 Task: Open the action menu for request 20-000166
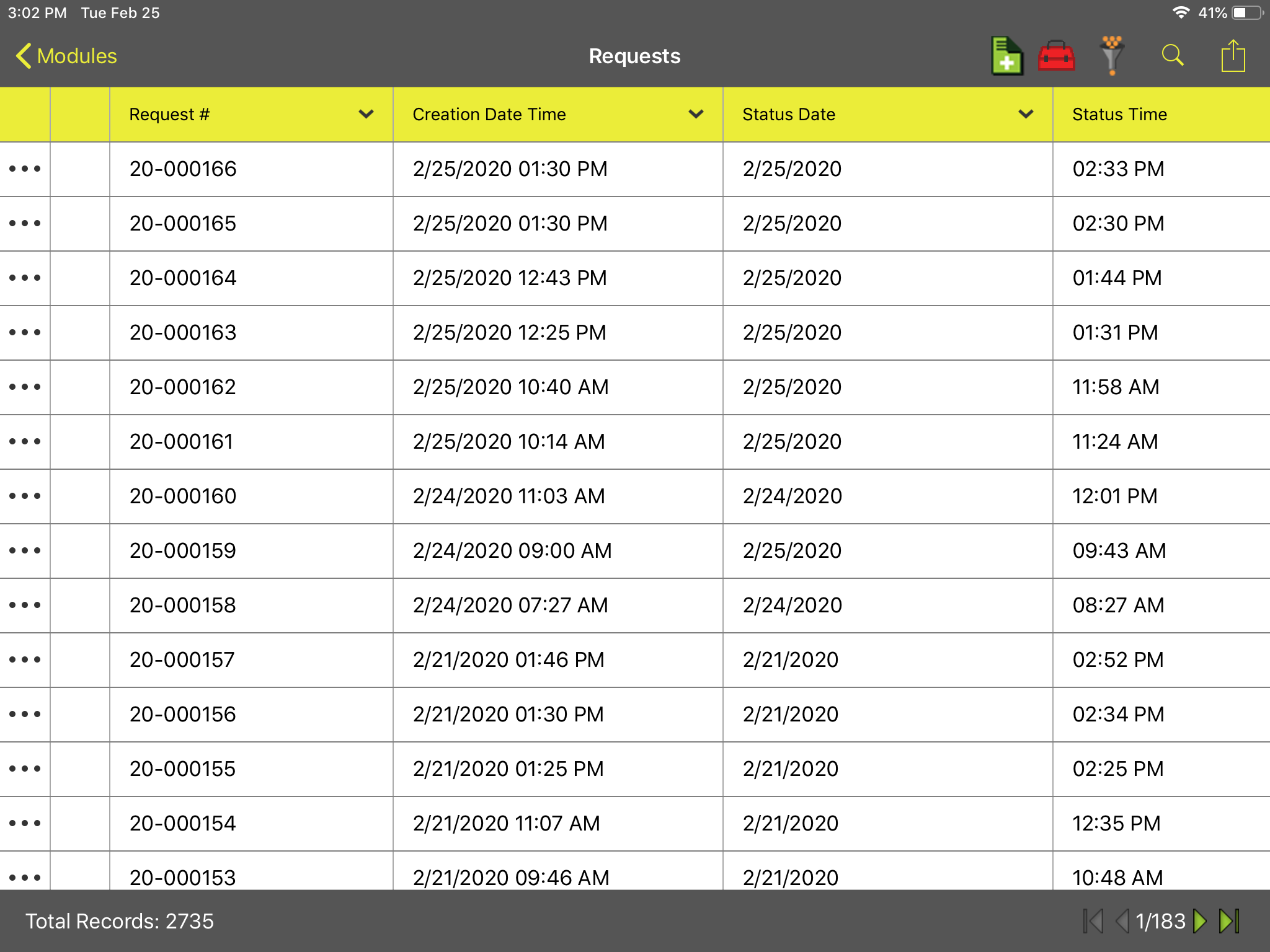(25, 169)
